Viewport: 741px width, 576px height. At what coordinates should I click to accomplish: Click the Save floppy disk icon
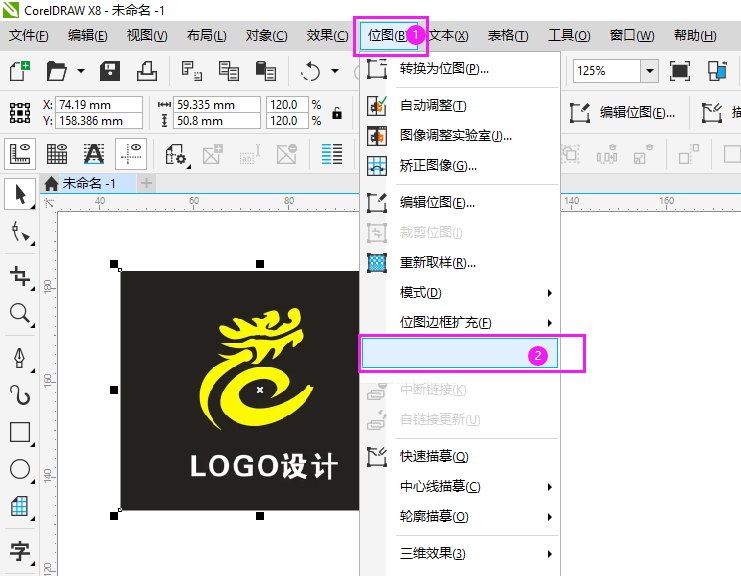pos(110,71)
